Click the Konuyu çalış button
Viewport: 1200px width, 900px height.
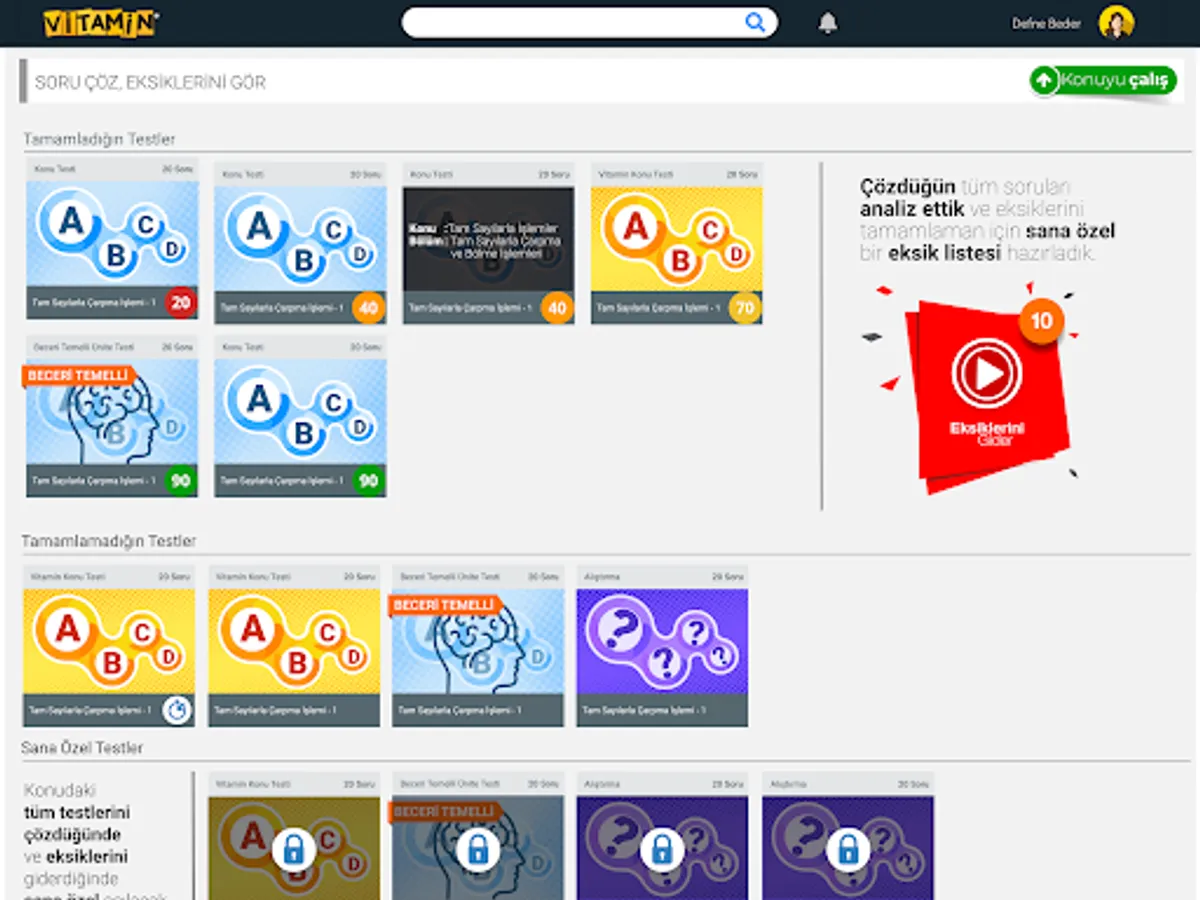click(x=1104, y=81)
